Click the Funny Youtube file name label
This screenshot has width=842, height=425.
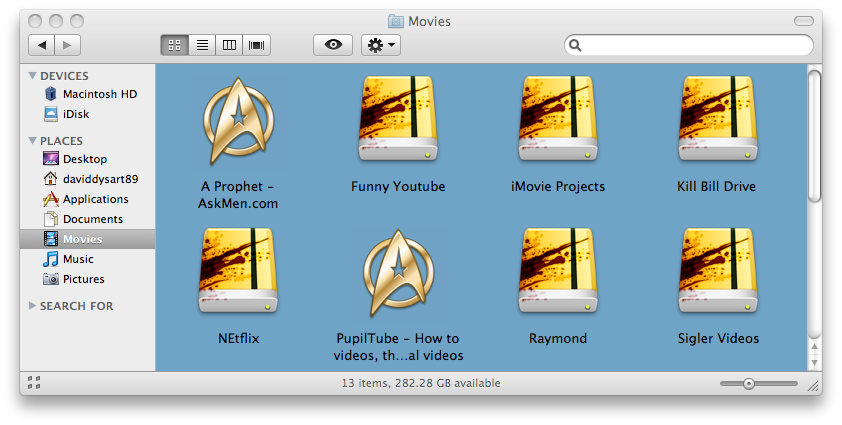pyautogui.click(x=398, y=186)
